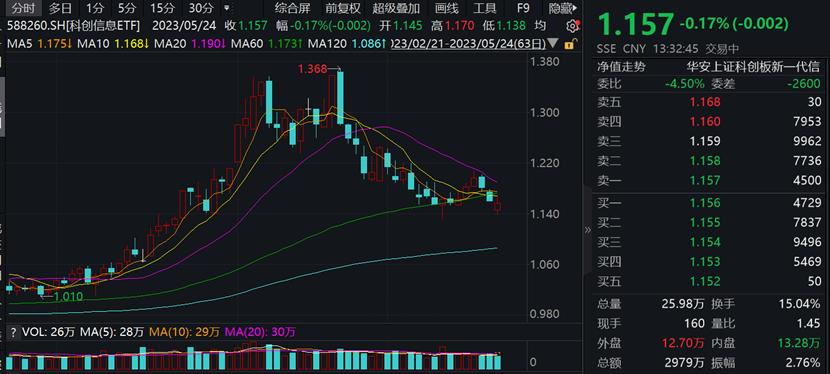Image resolution: width=830 pixels, height=374 pixels.
Task: Select the 5分 period tab
Action: coord(127,8)
